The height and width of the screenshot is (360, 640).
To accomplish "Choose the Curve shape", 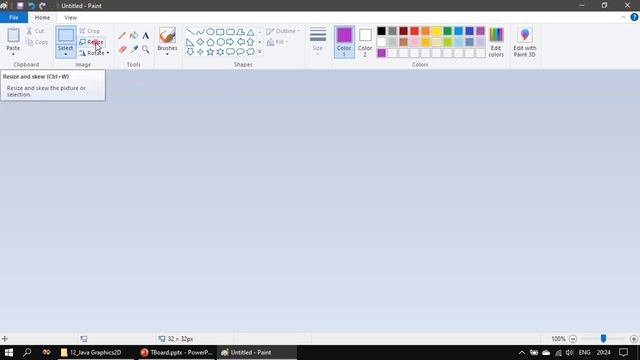I will coord(200,32).
